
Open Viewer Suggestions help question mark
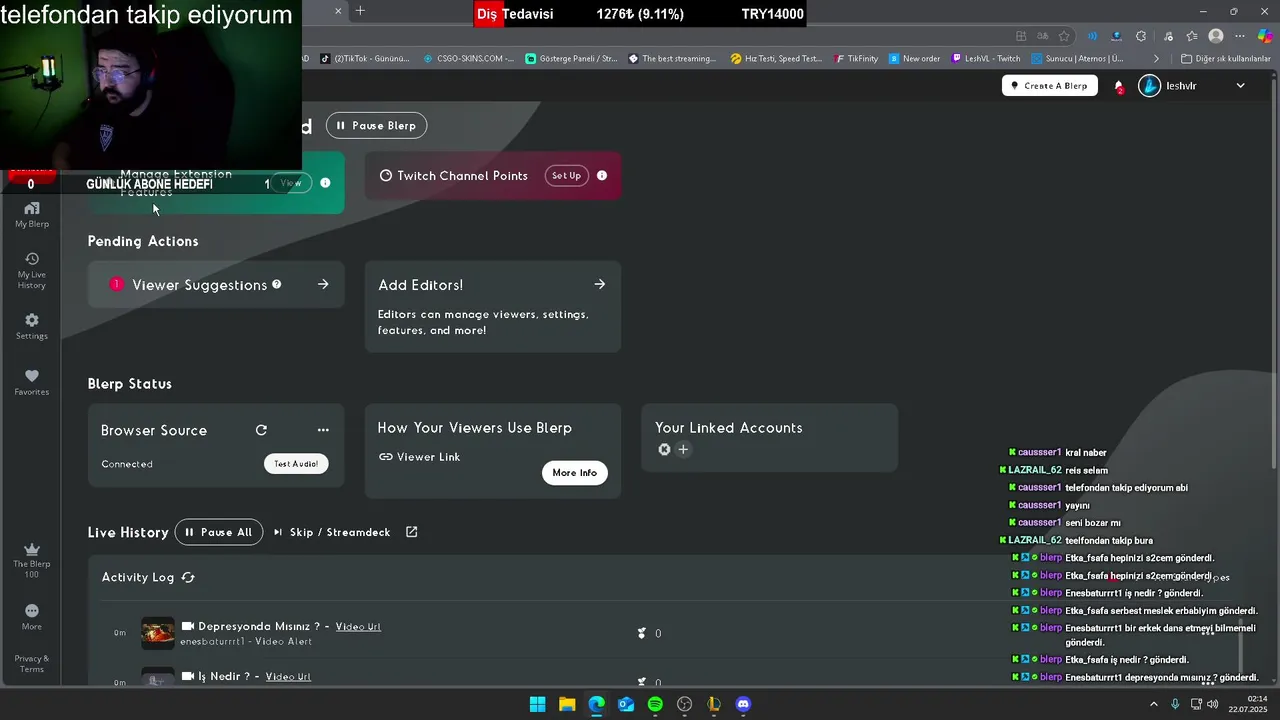pyautogui.click(x=277, y=284)
